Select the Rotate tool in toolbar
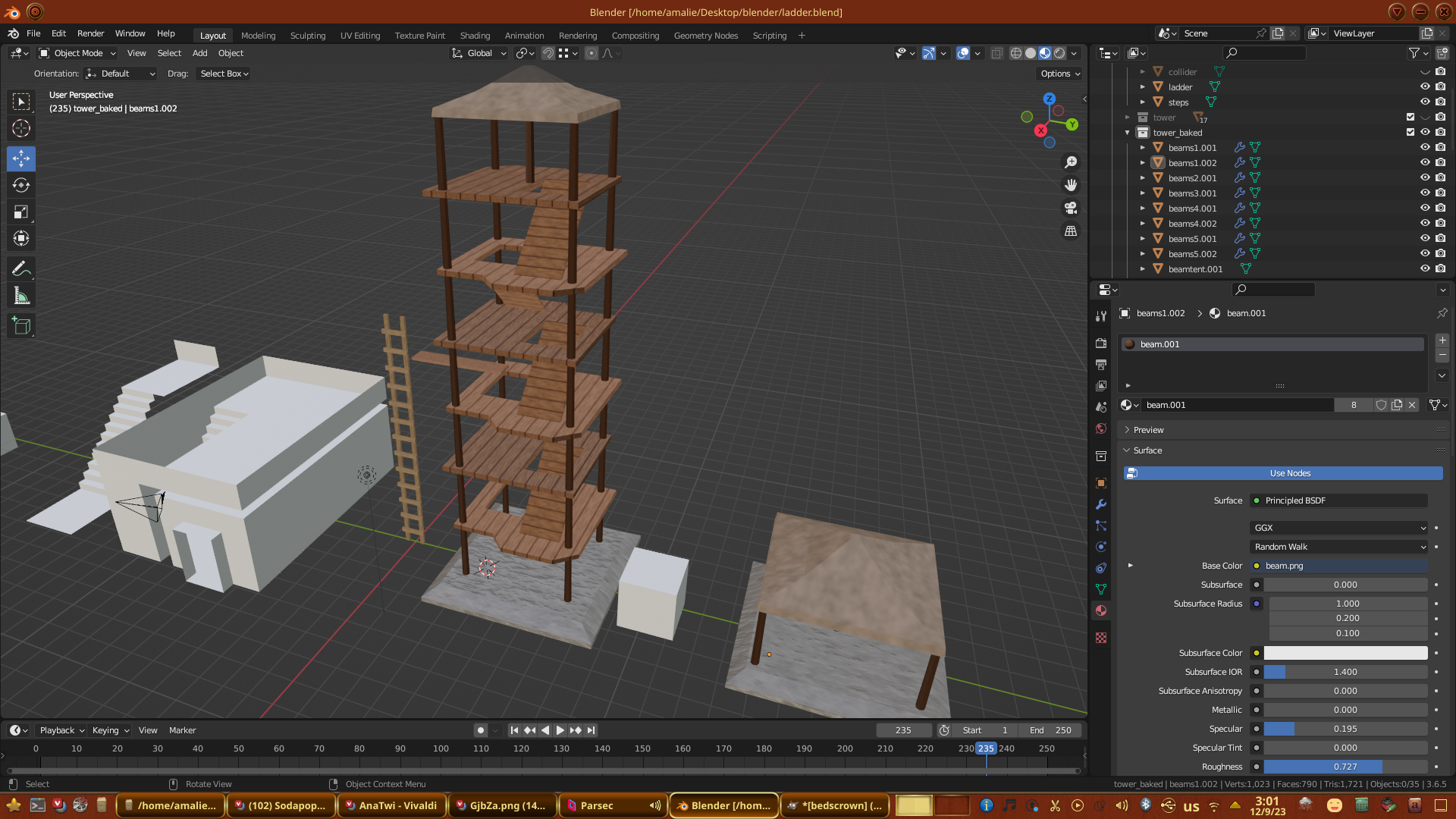The image size is (1456, 819). pyautogui.click(x=21, y=186)
